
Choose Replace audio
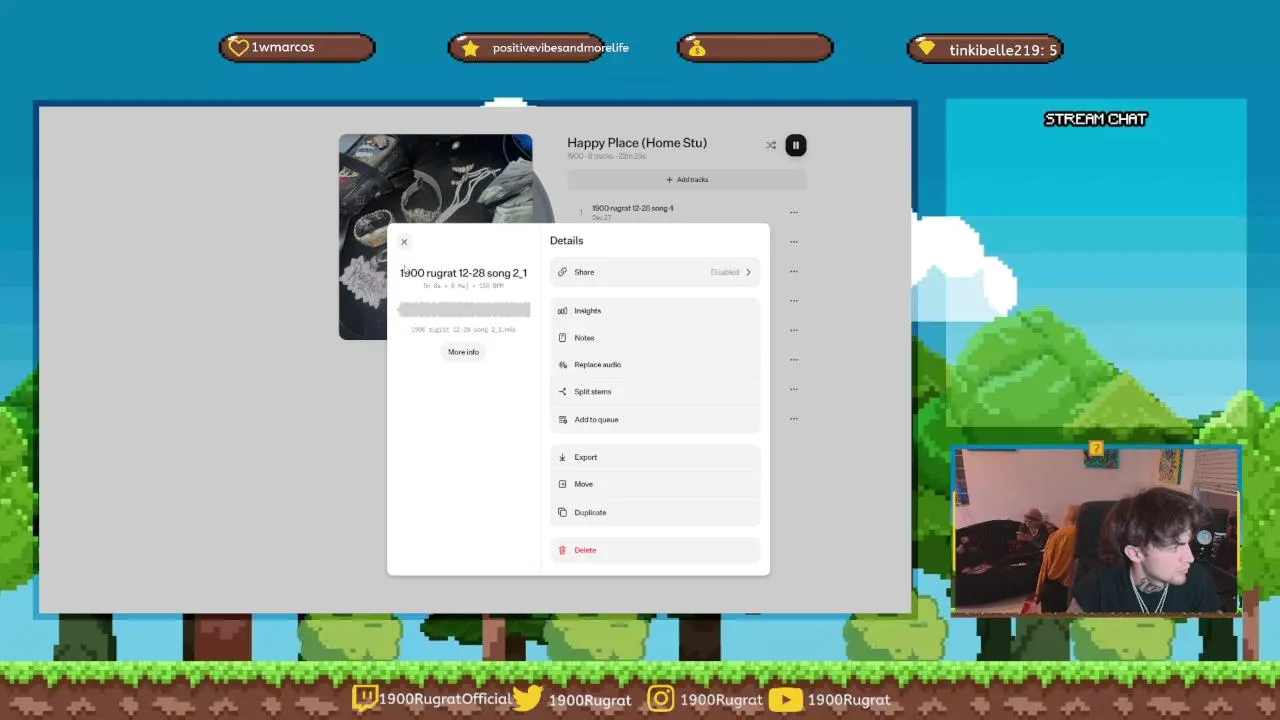(655, 365)
